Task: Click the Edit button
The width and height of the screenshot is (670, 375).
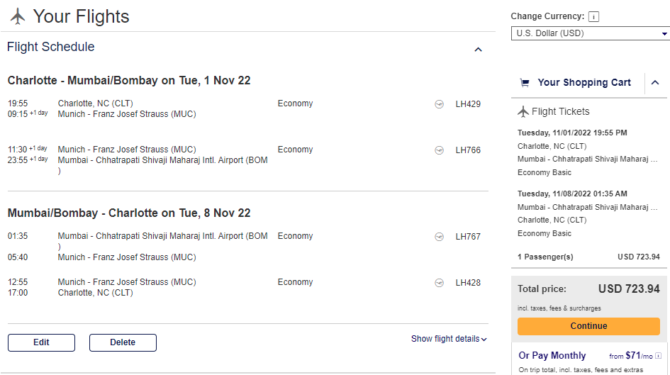Action: coord(41,343)
